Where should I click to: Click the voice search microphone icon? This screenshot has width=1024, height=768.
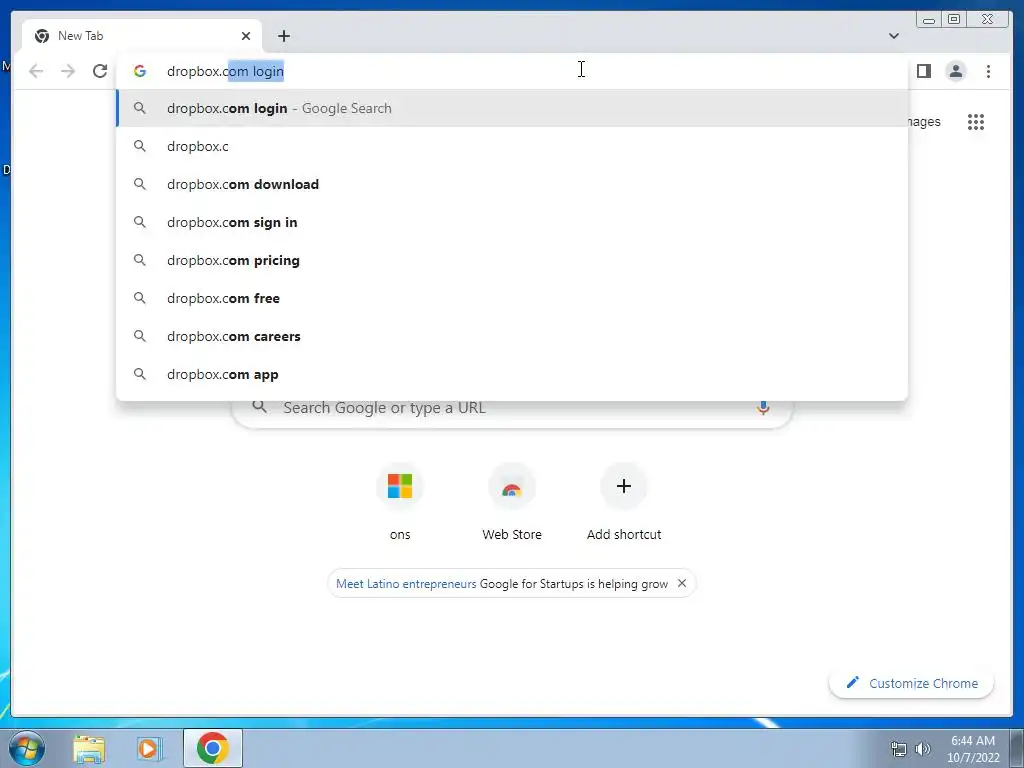[x=763, y=408]
